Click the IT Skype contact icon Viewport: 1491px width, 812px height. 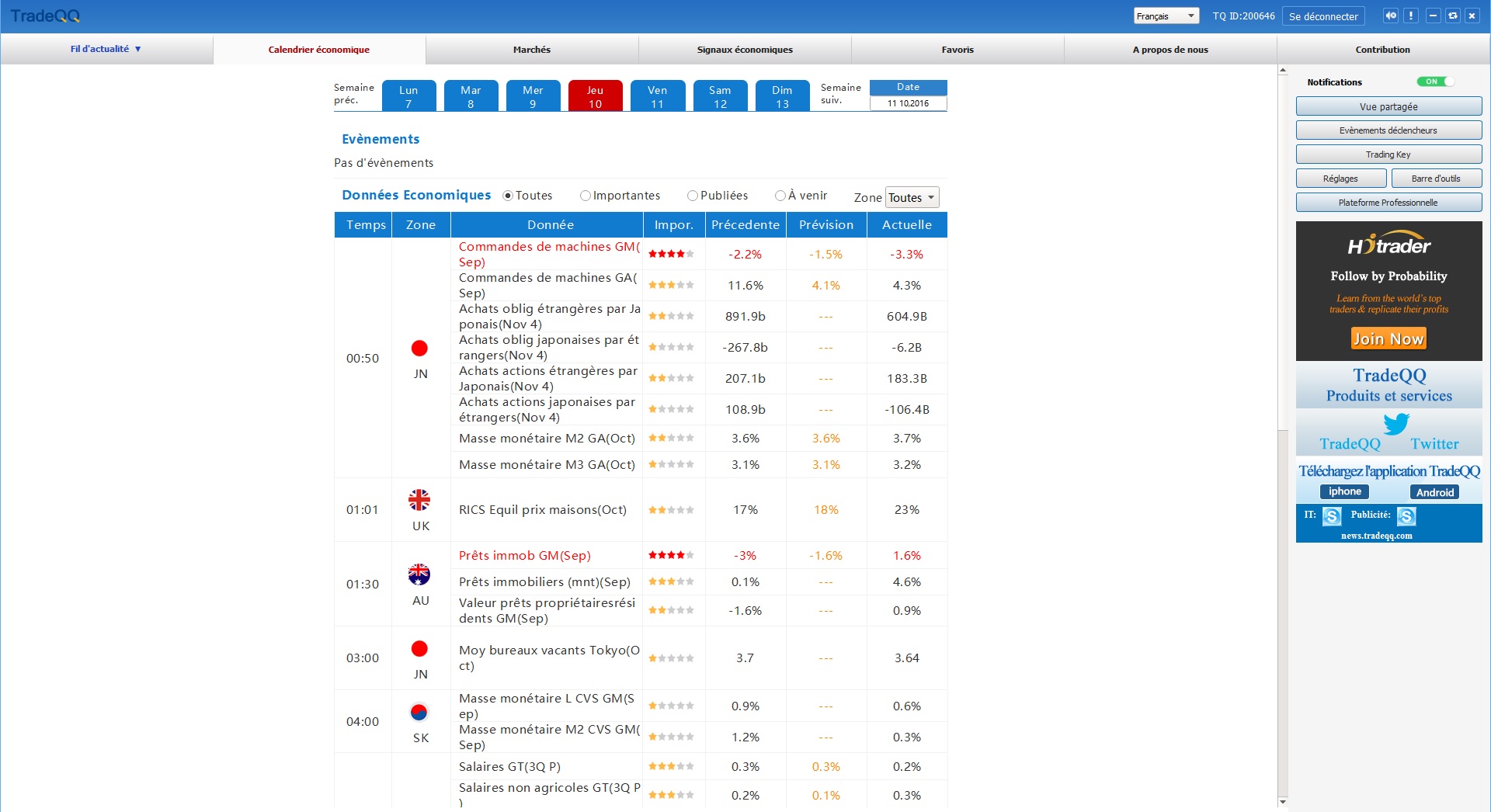point(1332,516)
